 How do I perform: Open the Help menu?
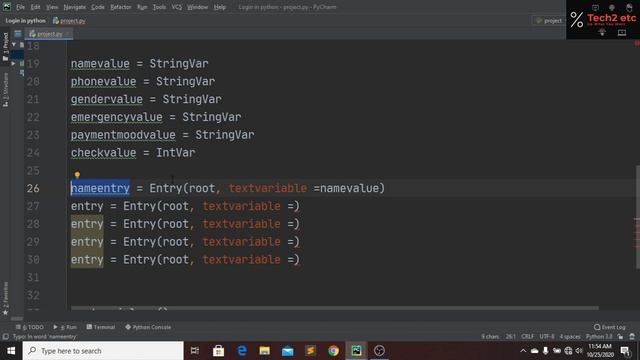pos(220,7)
